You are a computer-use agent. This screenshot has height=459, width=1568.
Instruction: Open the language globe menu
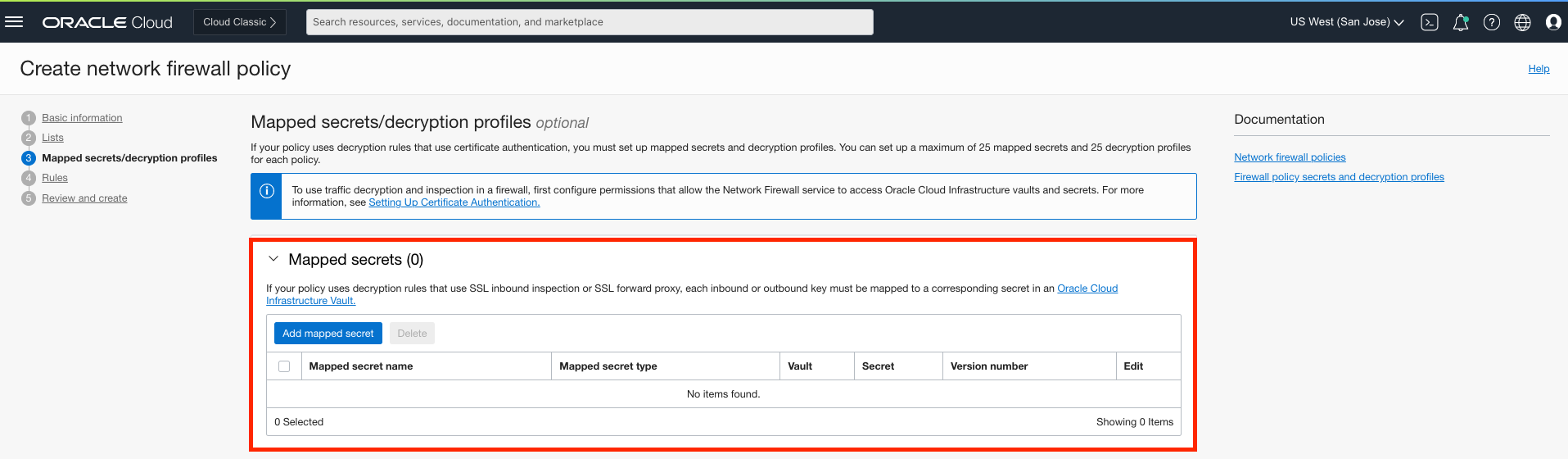click(1522, 22)
